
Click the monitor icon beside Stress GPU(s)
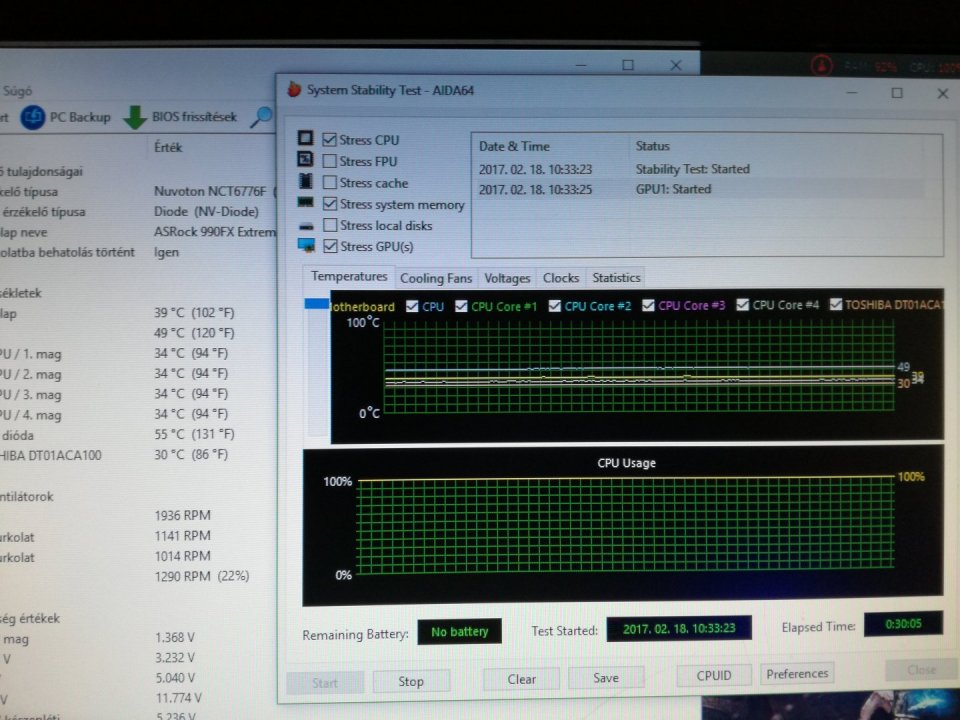pyautogui.click(x=306, y=246)
